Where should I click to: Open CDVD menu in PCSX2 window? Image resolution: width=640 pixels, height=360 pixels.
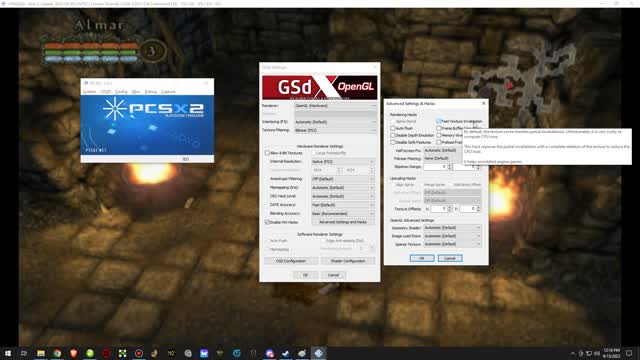click(x=106, y=92)
